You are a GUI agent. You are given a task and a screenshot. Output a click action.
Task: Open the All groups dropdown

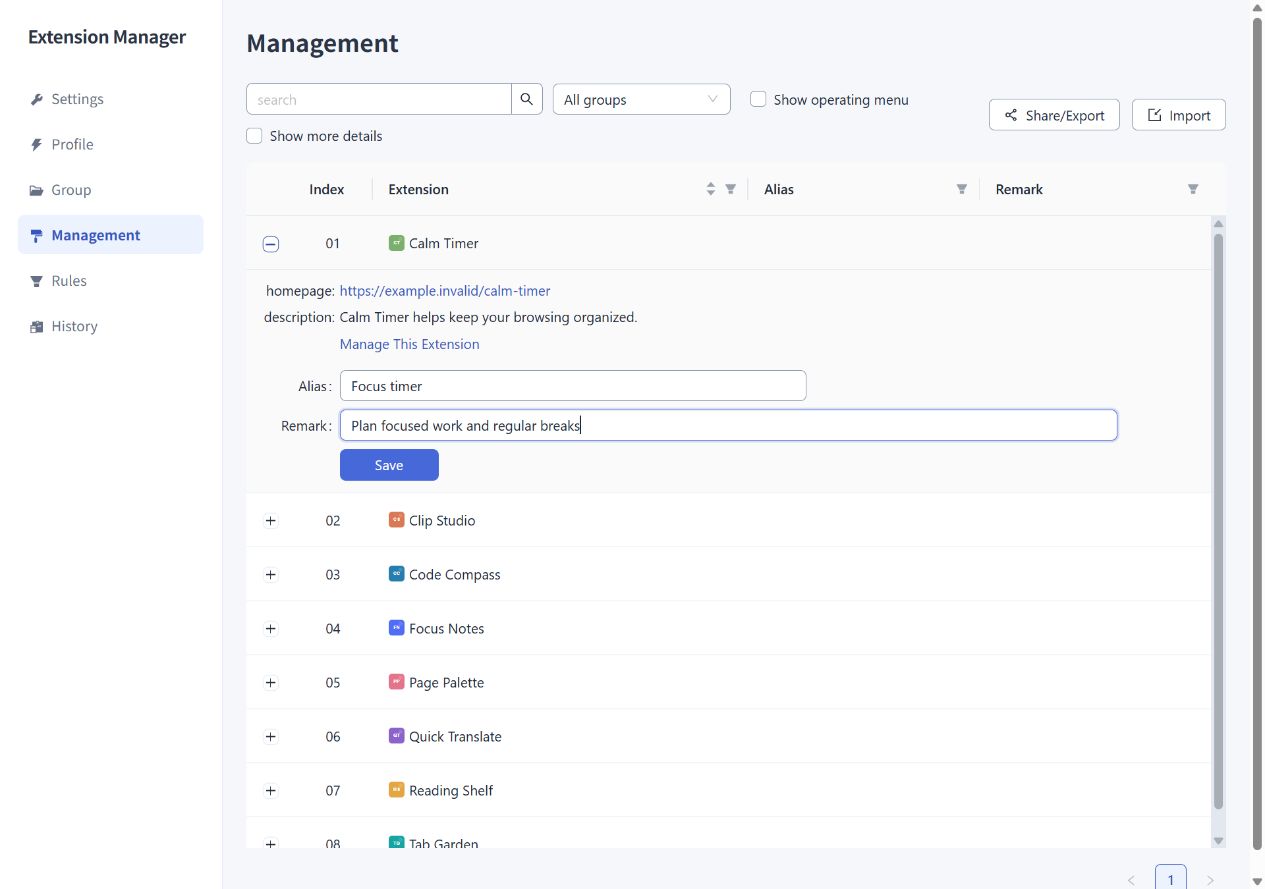641,99
